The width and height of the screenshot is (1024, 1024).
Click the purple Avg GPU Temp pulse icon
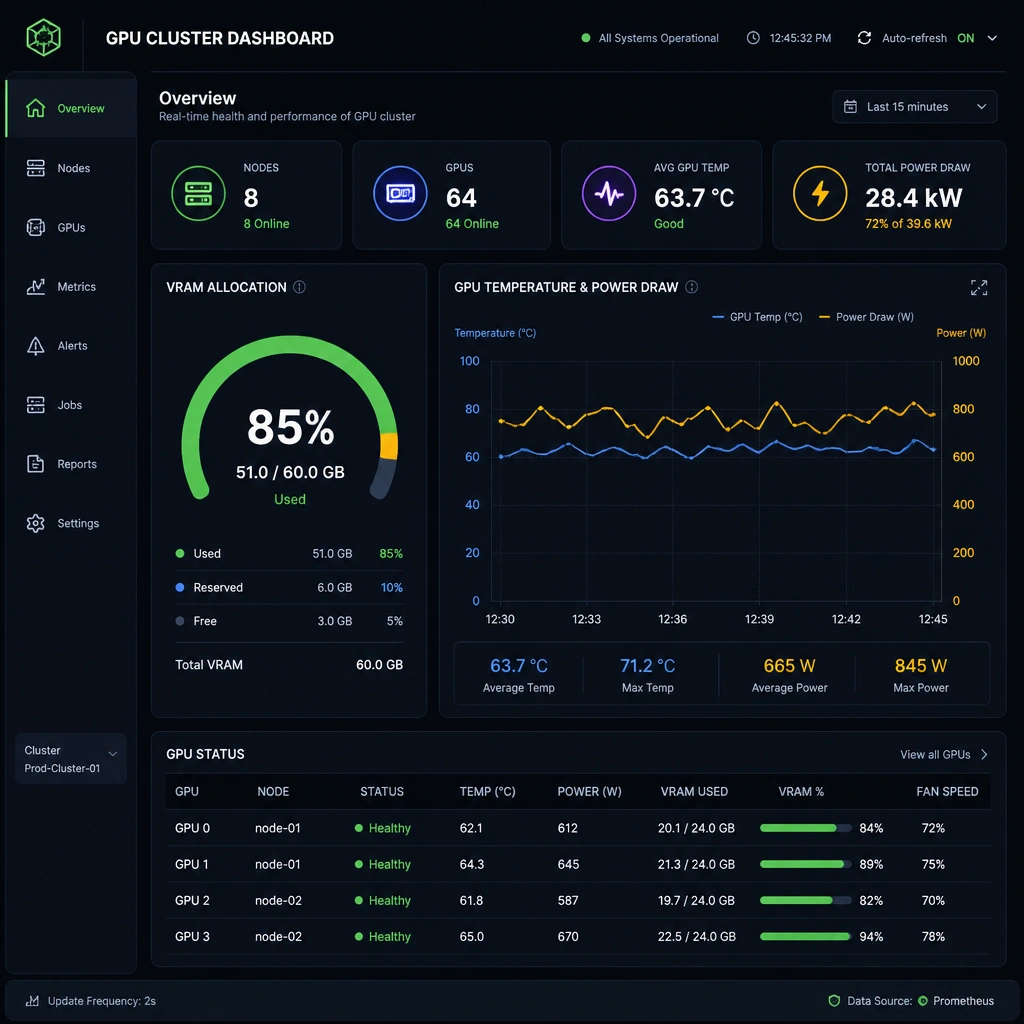[x=609, y=194]
